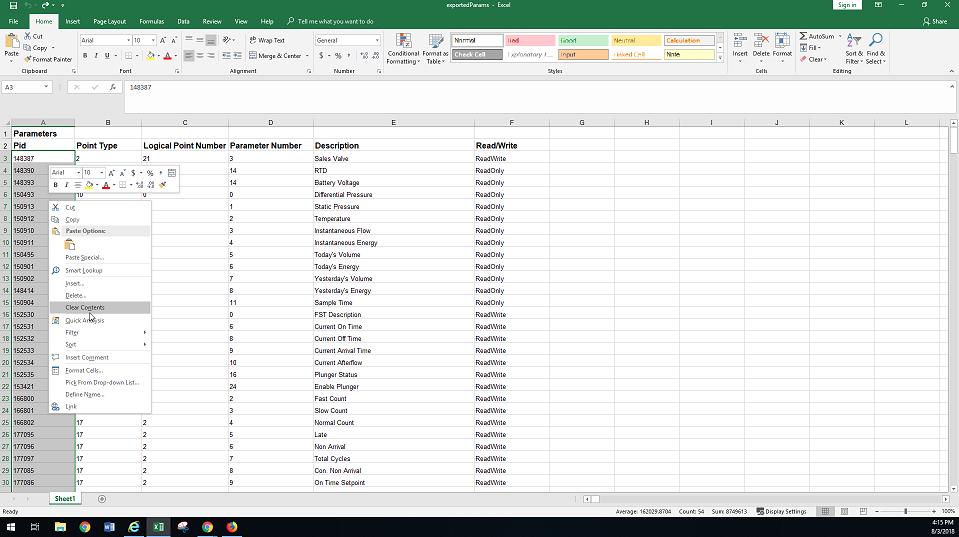Click the Sort & Filter icon
The height and width of the screenshot is (537, 959).
click(x=853, y=42)
